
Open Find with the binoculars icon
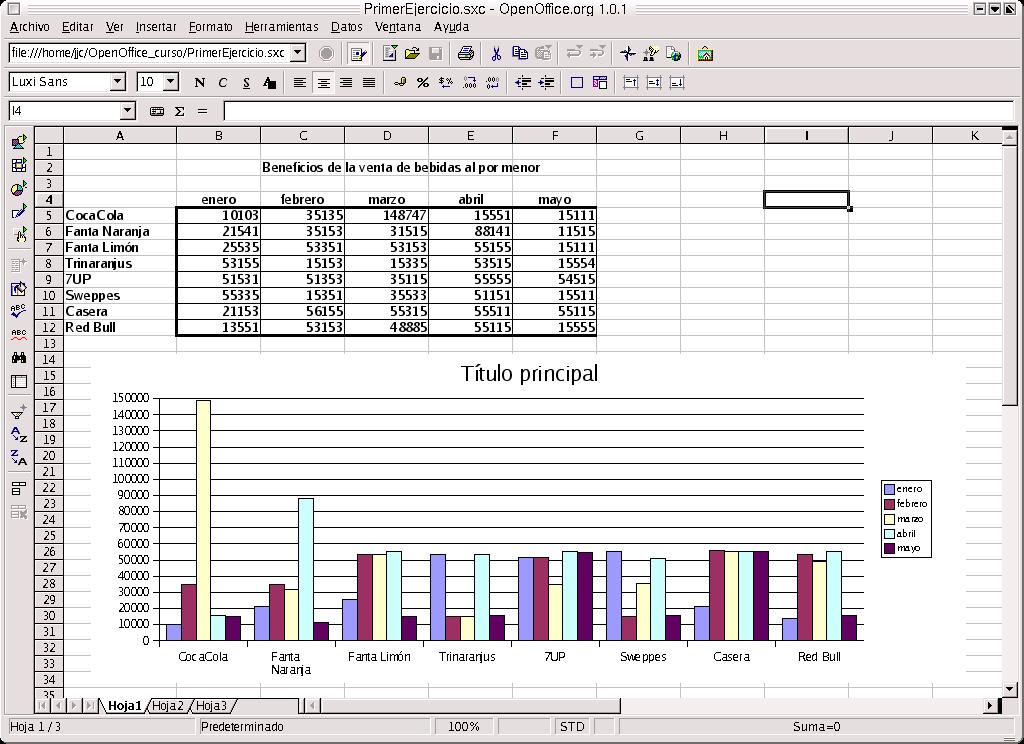(x=19, y=357)
